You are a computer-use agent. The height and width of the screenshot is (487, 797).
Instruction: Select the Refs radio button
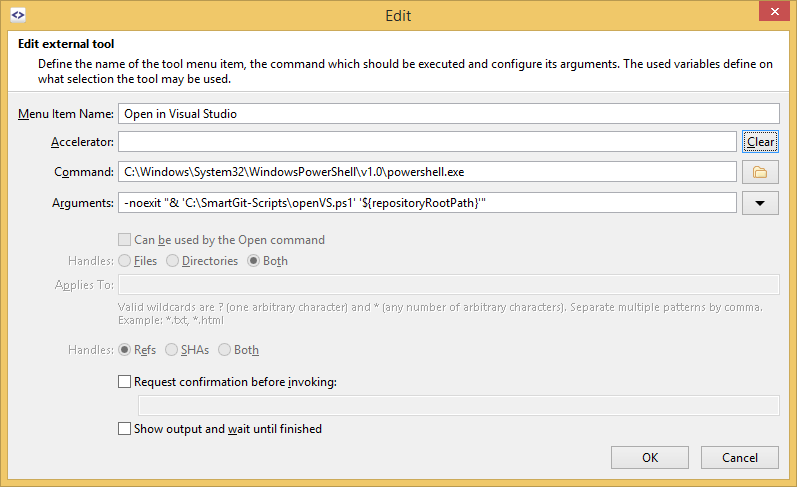125,350
